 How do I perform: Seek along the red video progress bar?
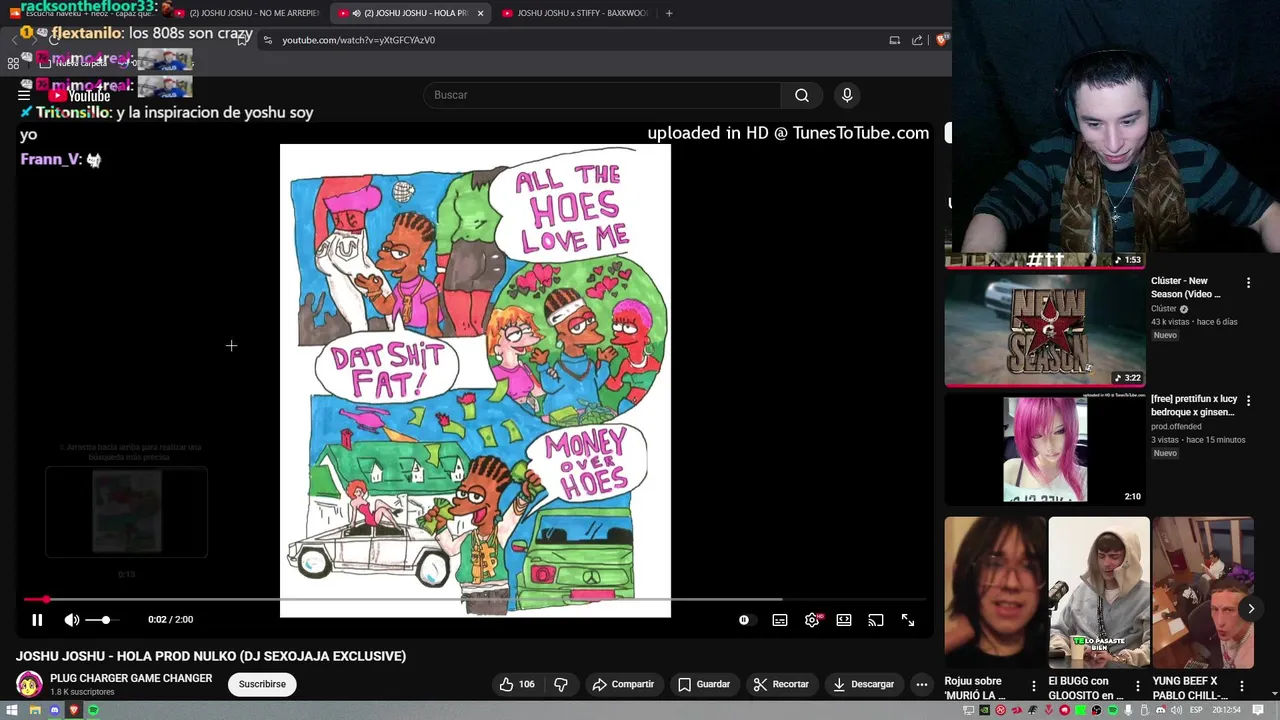tap(475, 600)
